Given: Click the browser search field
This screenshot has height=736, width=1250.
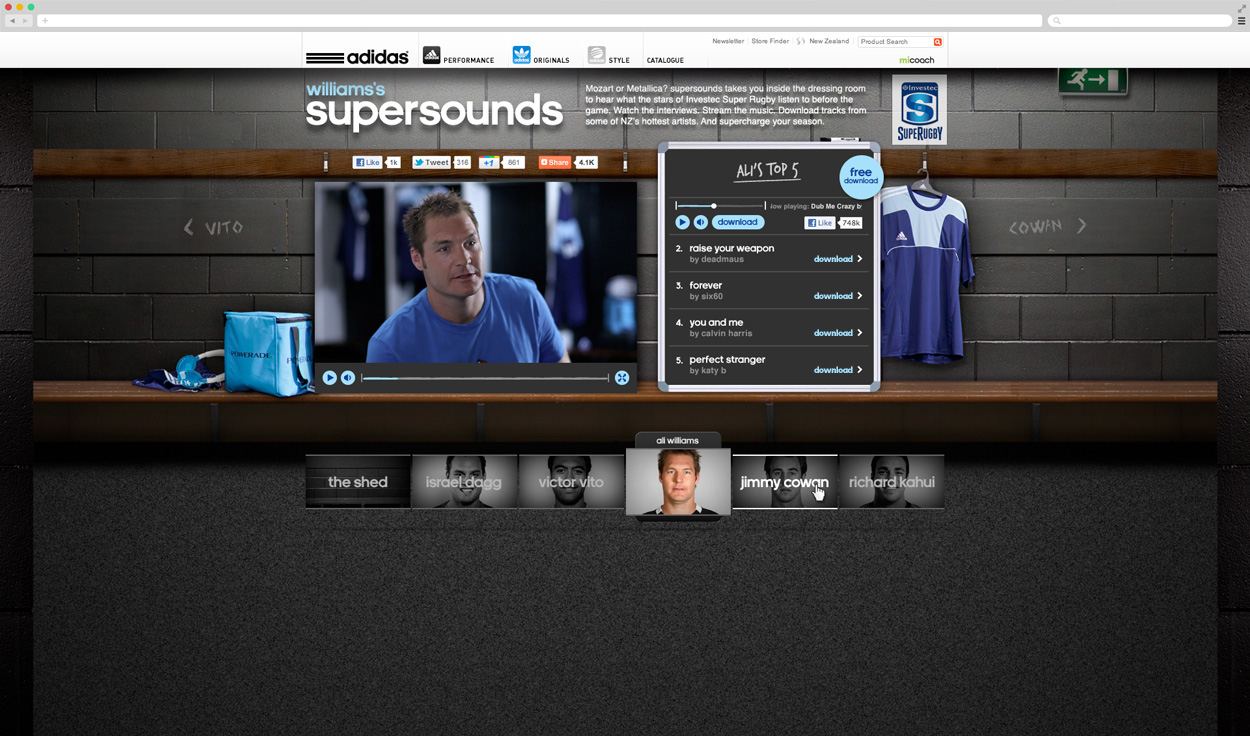Looking at the screenshot, I should click(1140, 20).
